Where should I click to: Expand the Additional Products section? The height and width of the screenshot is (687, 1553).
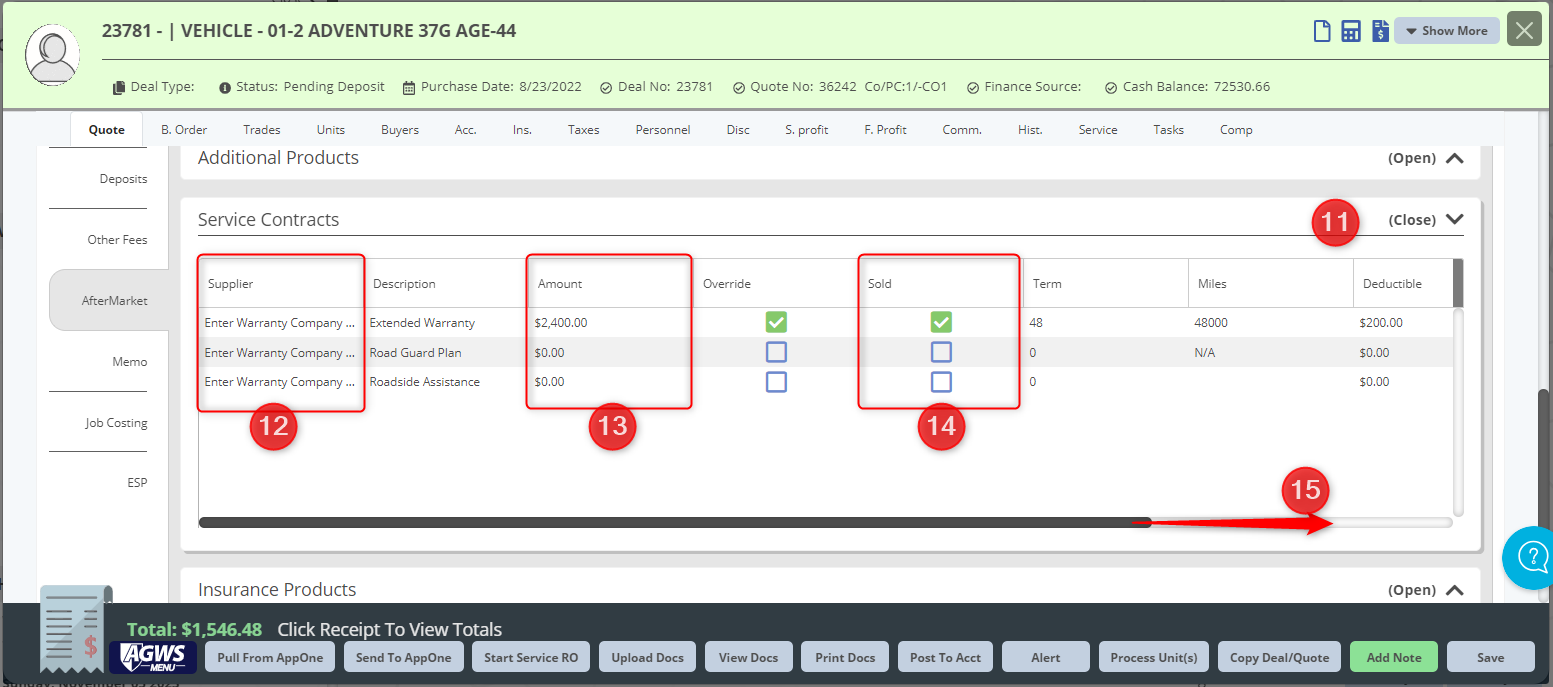[x=1454, y=158]
